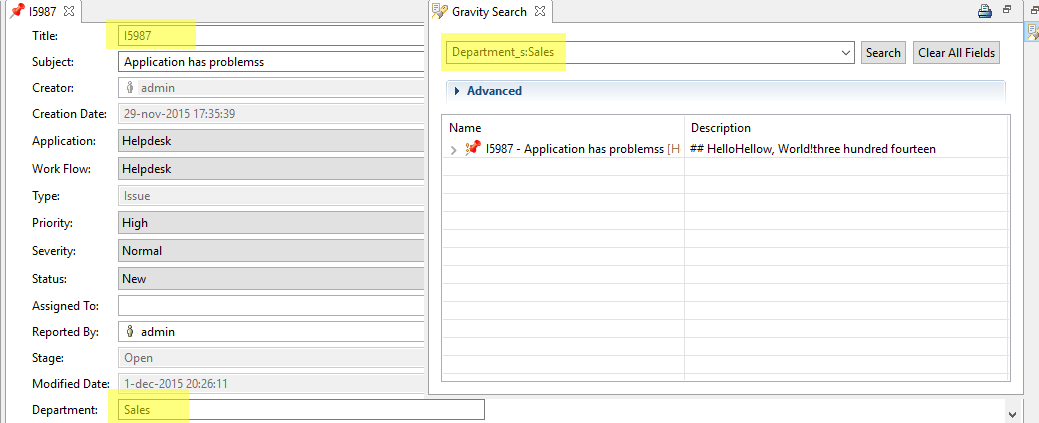Switch to the Gravity Search tab
This screenshot has height=423, width=1039.
[x=488, y=11]
